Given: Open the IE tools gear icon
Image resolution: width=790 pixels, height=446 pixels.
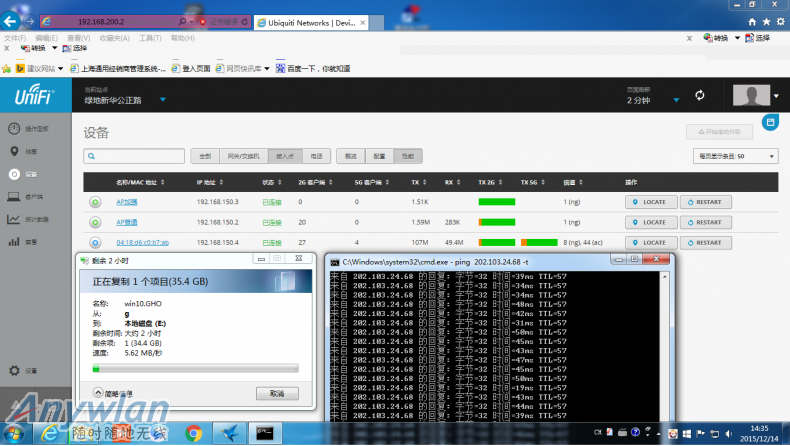Looking at the screenshot, I should coord(780,22).
